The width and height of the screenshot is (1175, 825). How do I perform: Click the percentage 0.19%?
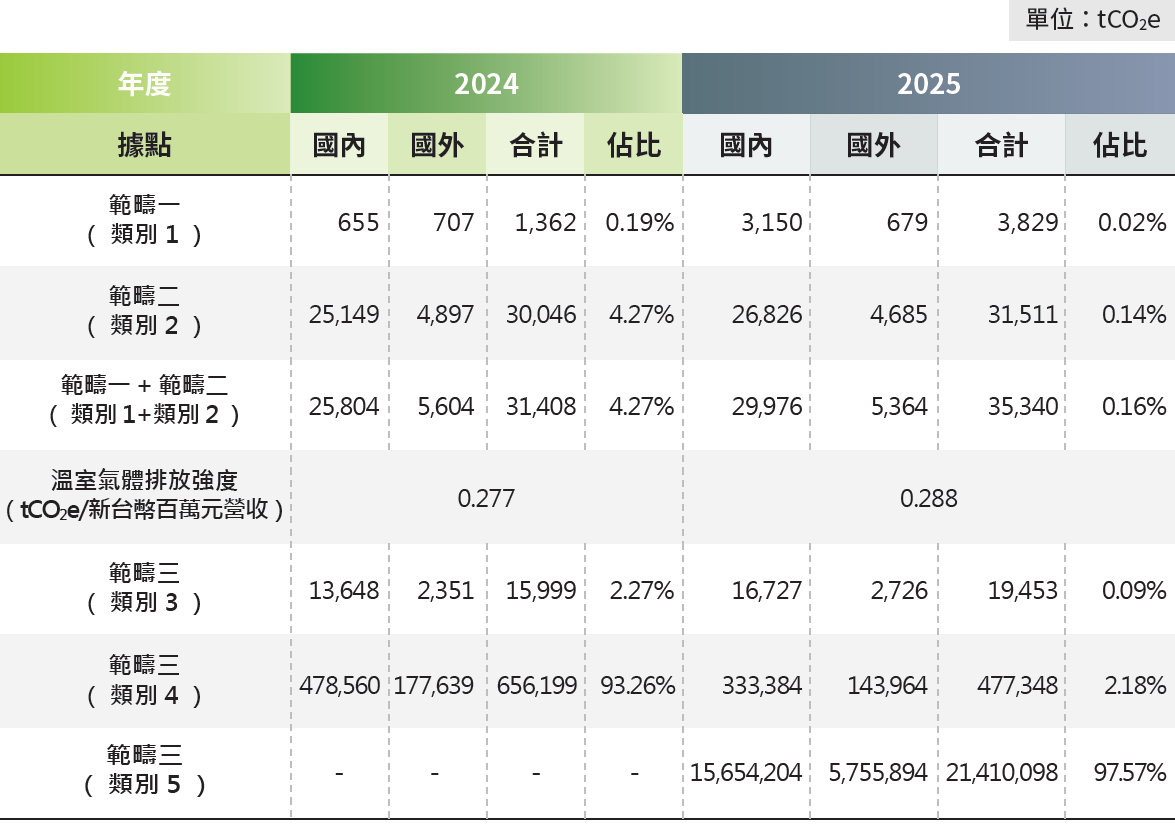point(639,223)
